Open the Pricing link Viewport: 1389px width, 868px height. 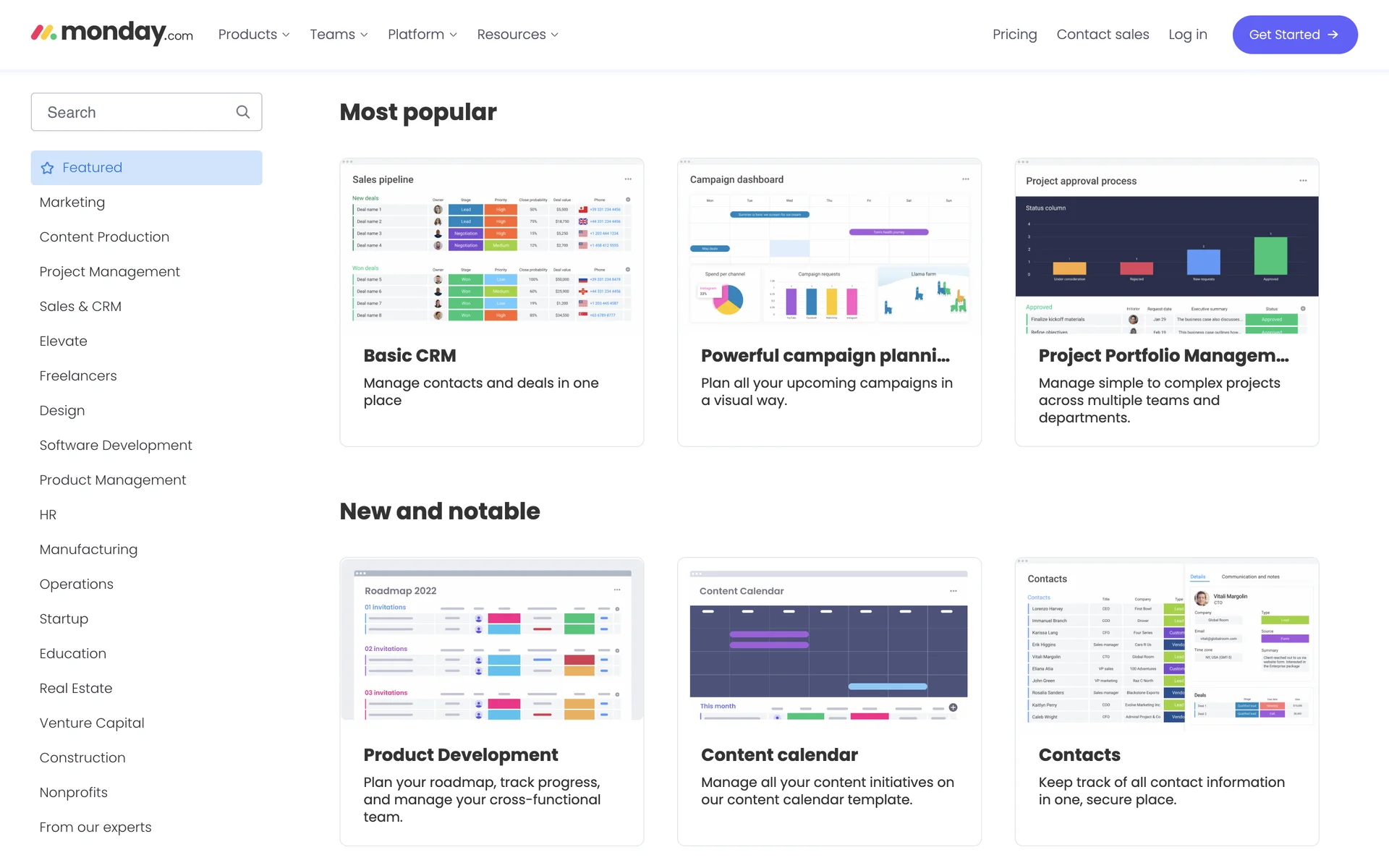coord(1014,35)
